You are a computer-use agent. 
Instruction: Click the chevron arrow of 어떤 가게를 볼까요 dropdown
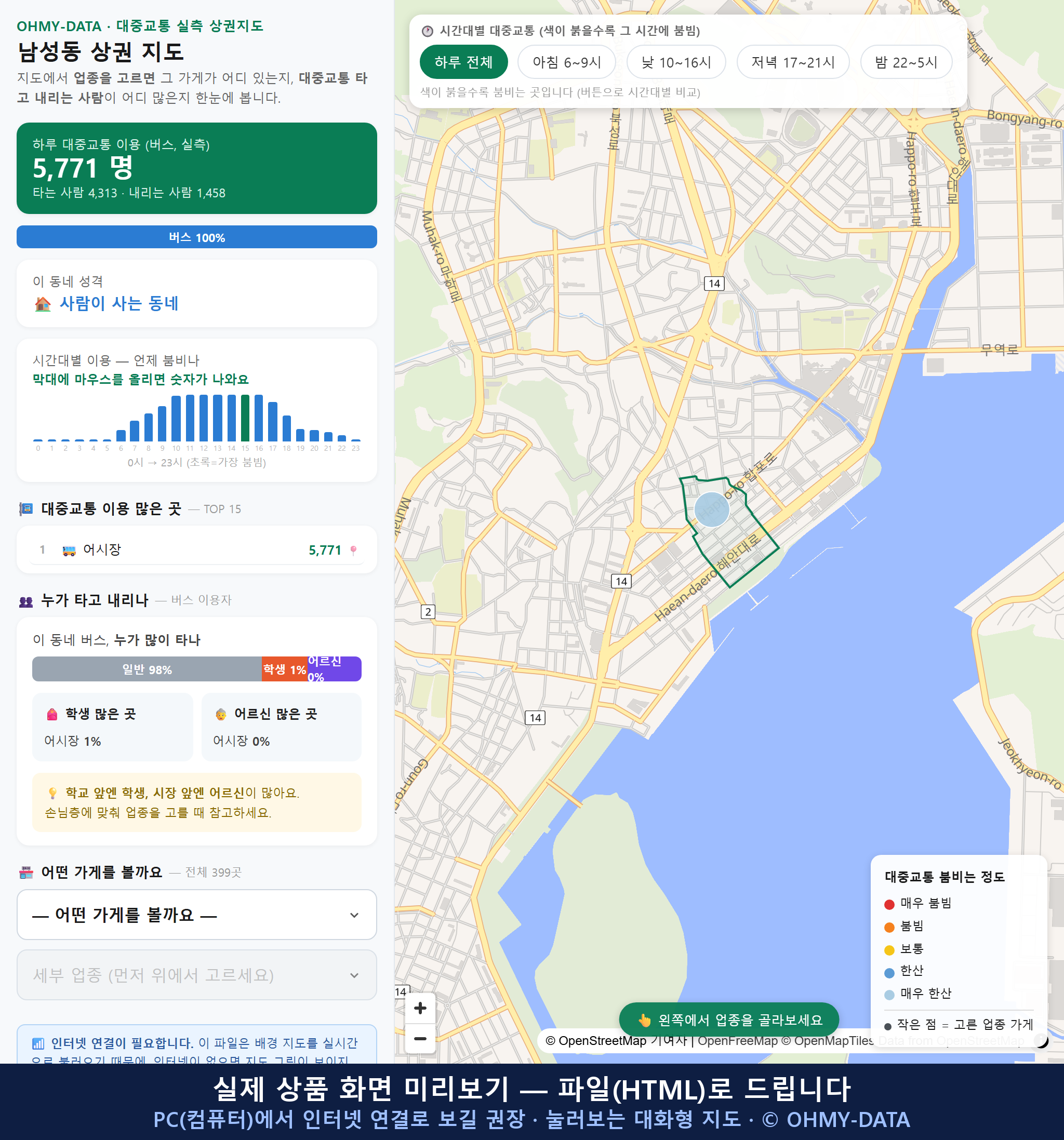pyautogui.click(x=354, y=915)
